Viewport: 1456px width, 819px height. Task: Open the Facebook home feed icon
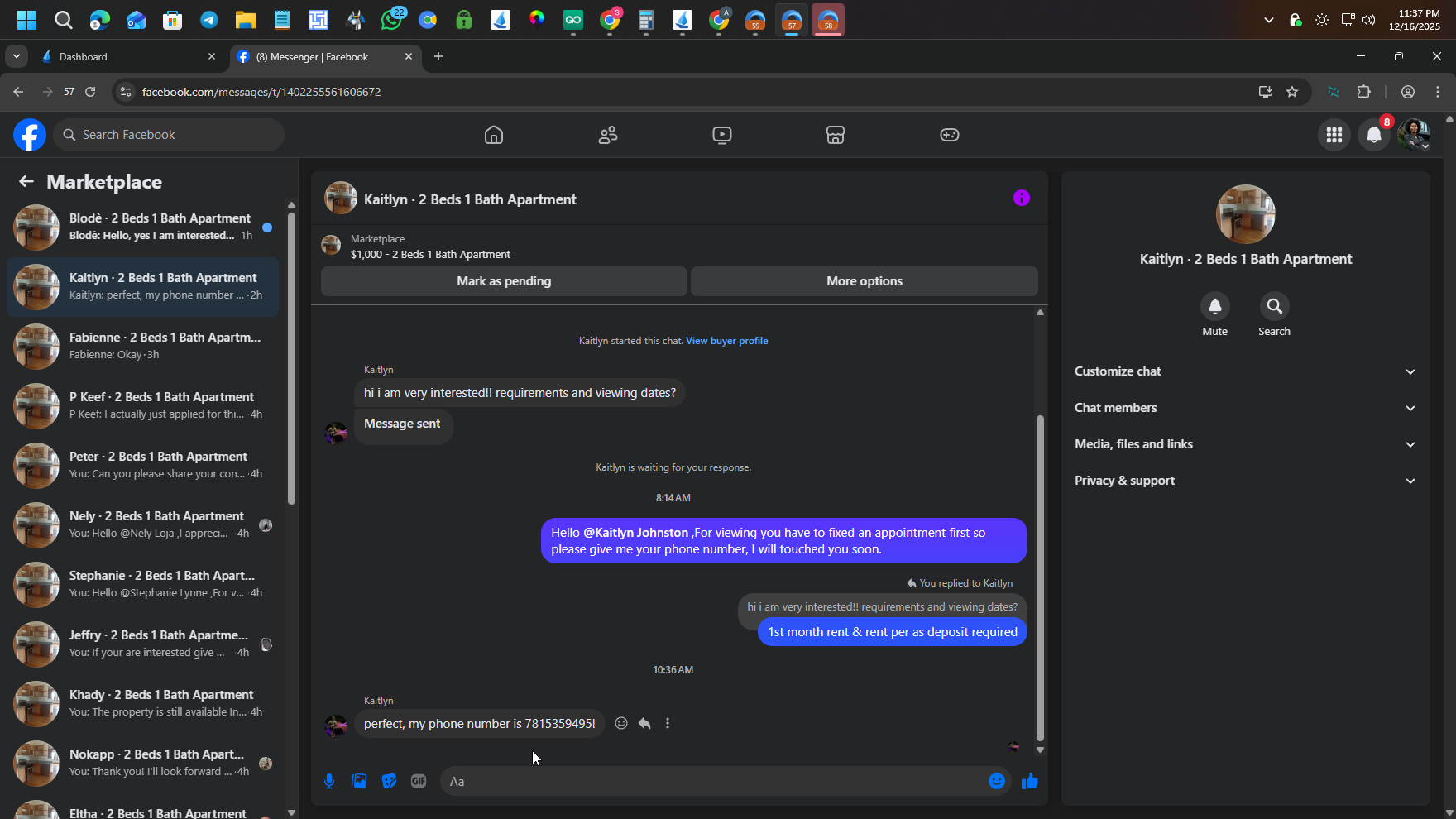494,135
